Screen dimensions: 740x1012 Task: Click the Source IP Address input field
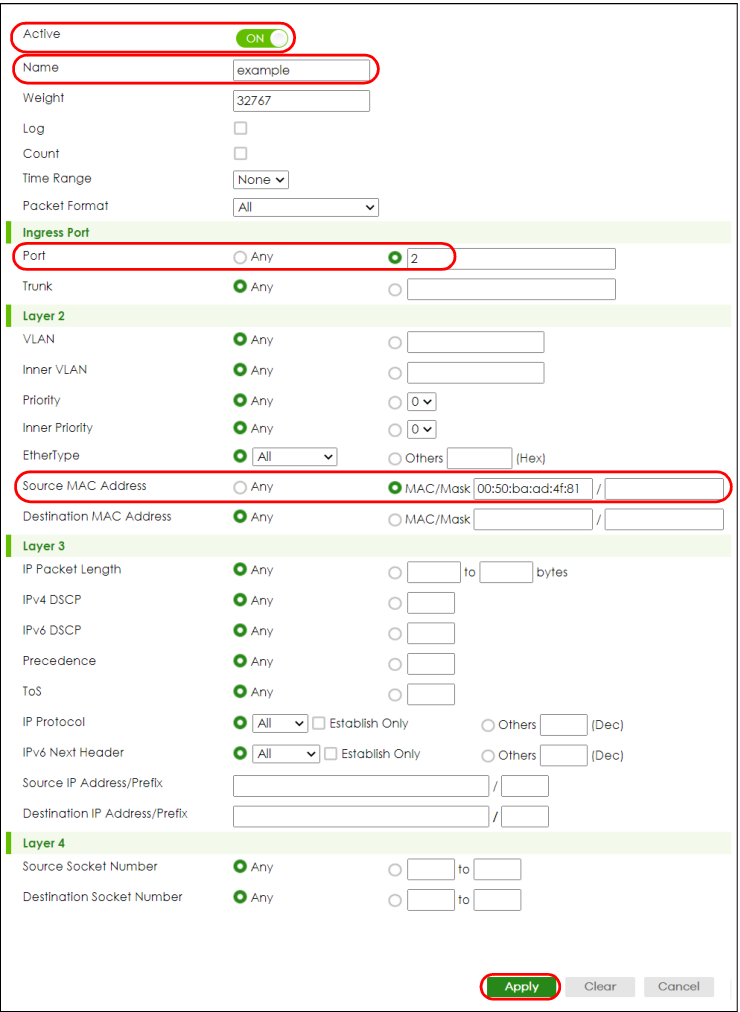coord(361,786)
